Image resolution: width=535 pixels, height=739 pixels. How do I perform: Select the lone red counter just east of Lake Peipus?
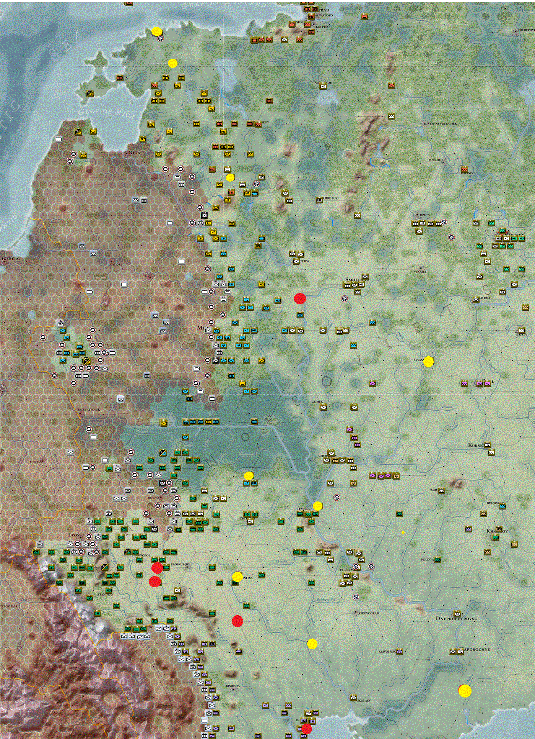pyautogui.click(x=269, y=100)
